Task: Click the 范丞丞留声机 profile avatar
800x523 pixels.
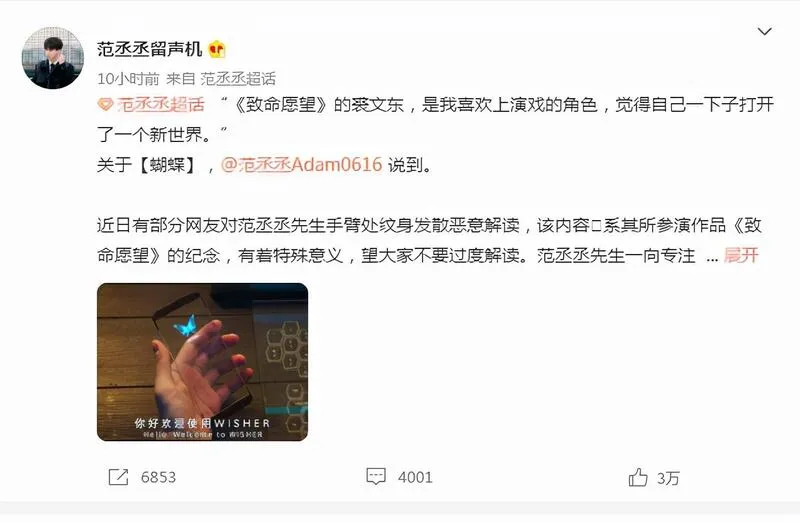Action: click(53, 58)
